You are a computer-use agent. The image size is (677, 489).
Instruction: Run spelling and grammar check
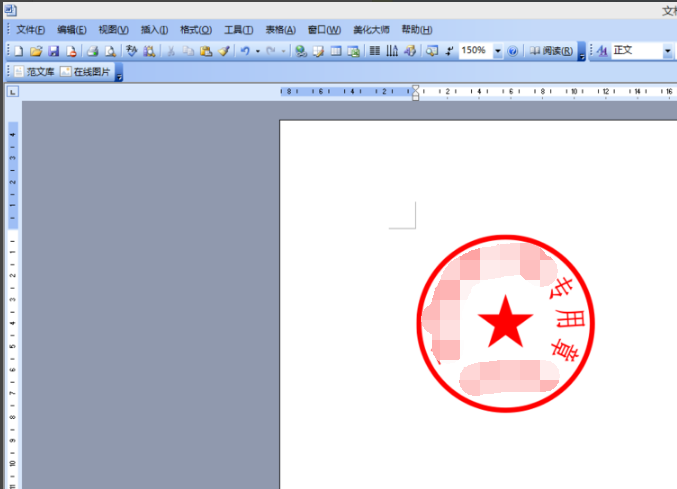pos(132,51)
